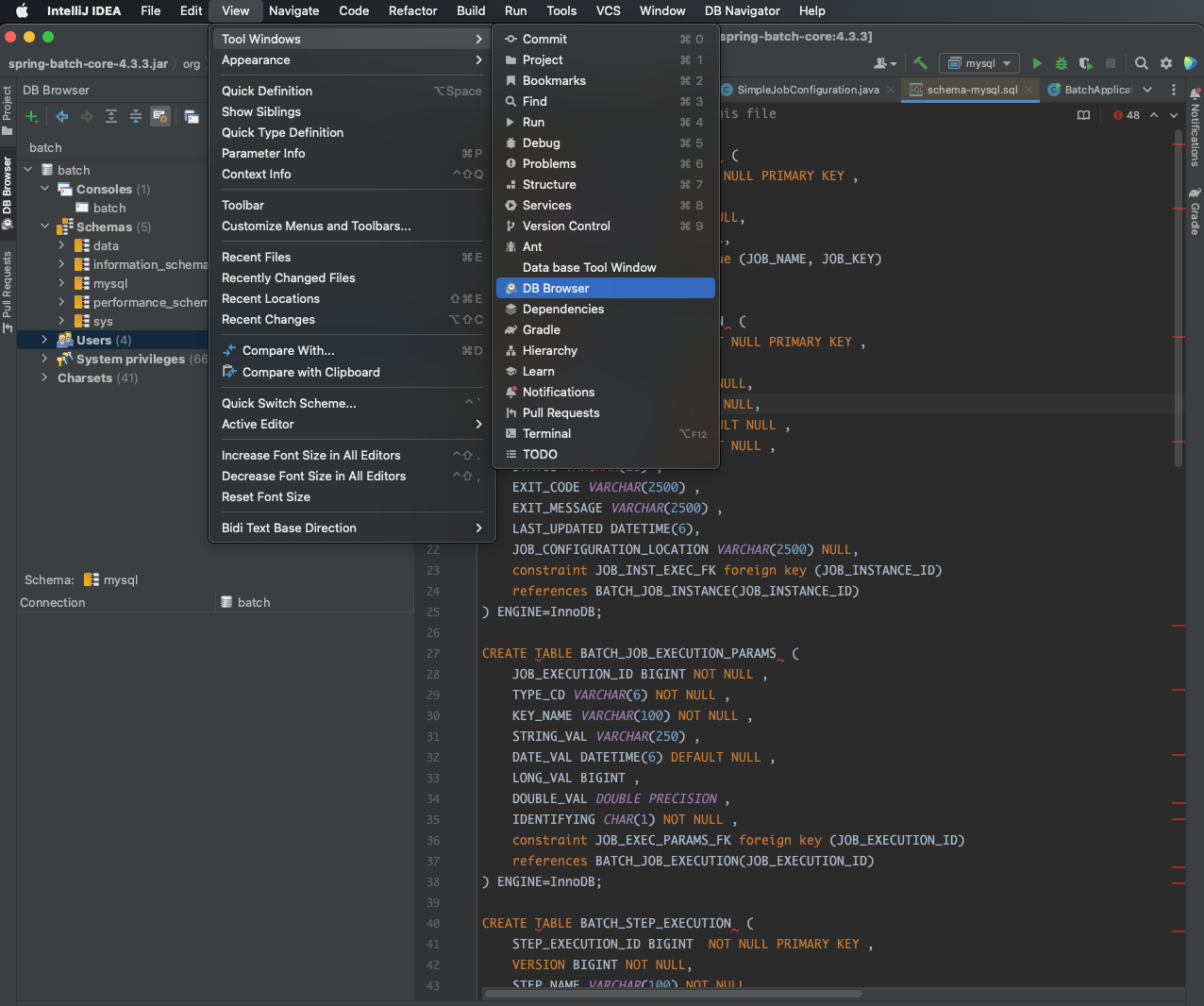Click the forward navigation arrow in DB Browser

[x=87, y=116]
